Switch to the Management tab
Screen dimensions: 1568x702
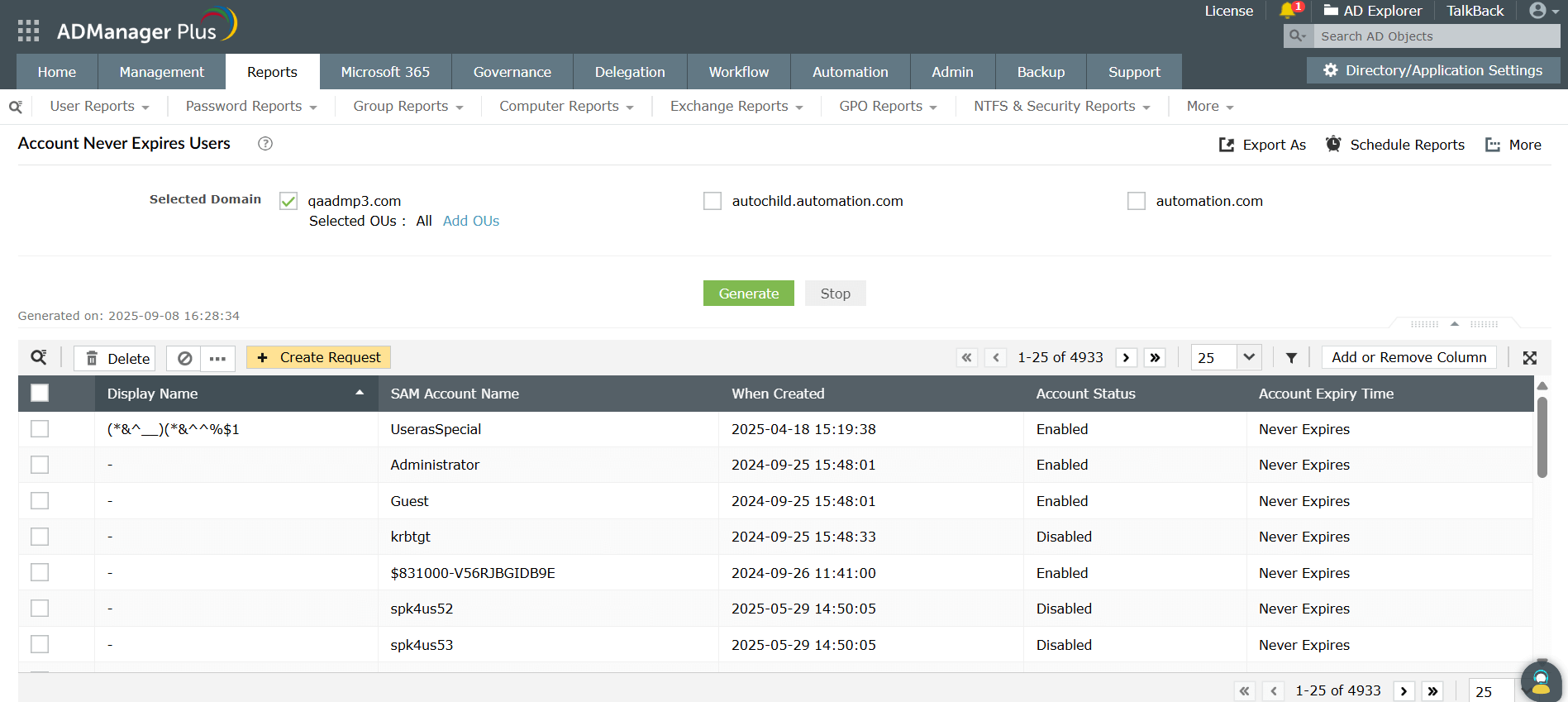(162, 72)
